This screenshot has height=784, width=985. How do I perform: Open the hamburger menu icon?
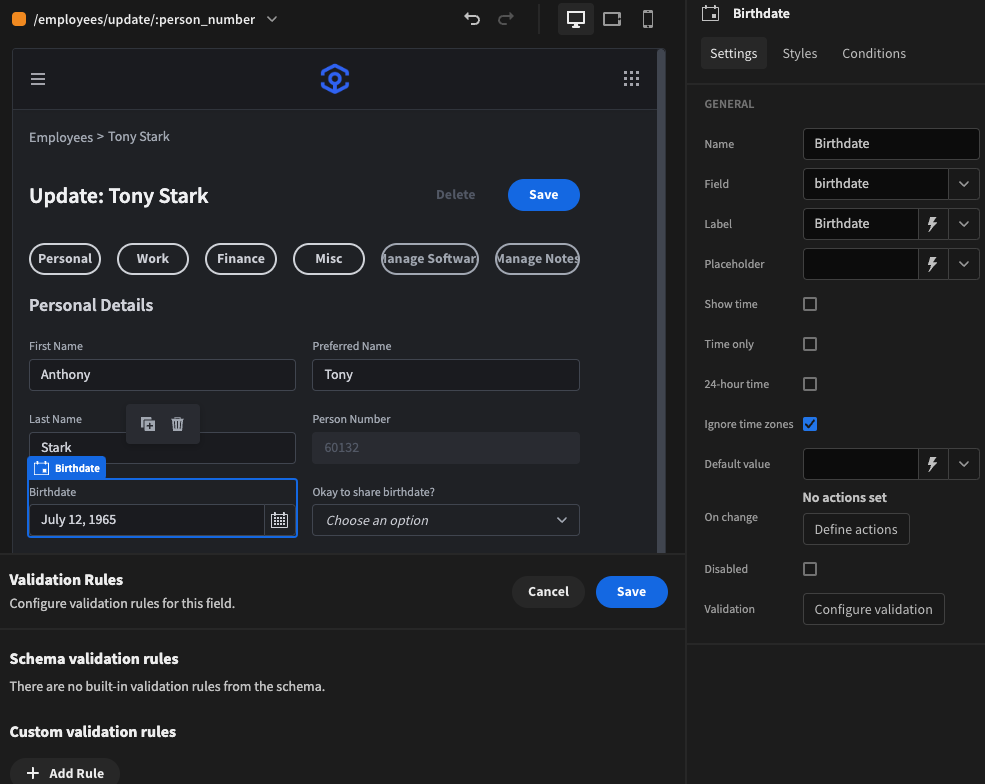(x=38, y=79)
